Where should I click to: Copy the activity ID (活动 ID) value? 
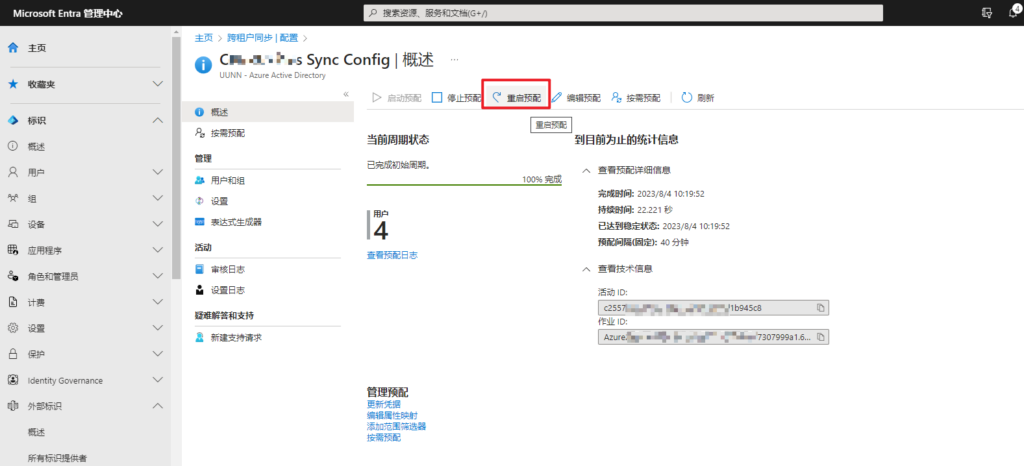[820, 307]
